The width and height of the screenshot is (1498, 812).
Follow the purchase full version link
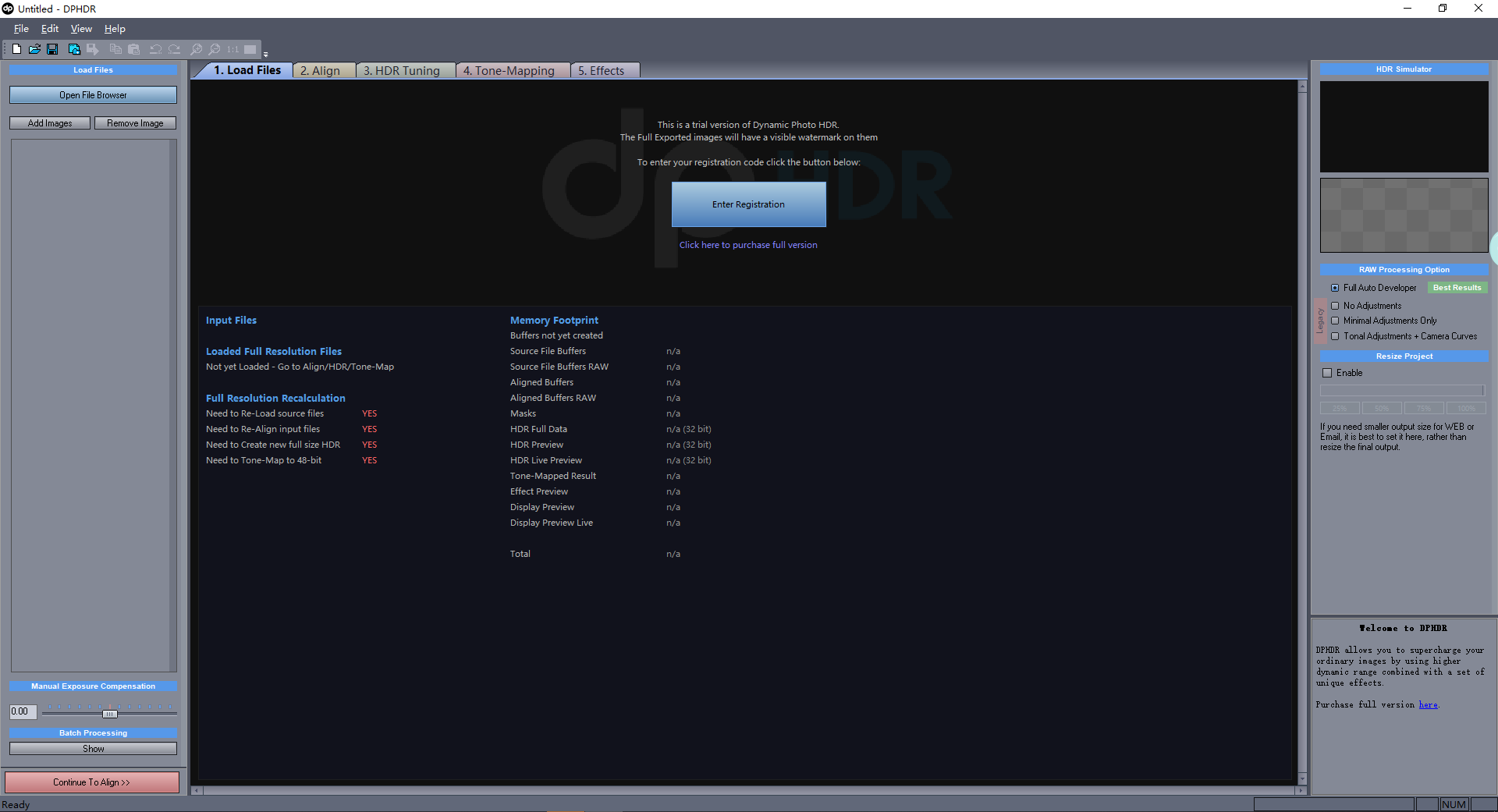[748, 245]
